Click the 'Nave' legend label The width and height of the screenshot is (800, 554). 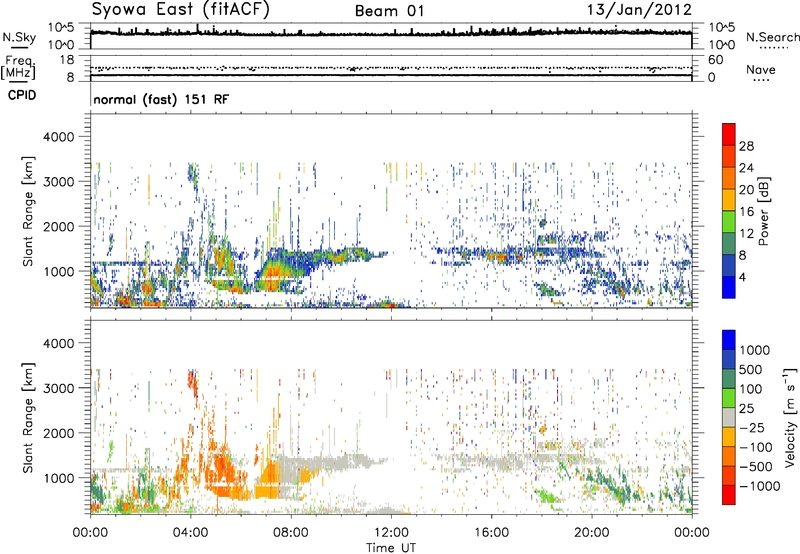pyautogui.click(x=760, y=69)
